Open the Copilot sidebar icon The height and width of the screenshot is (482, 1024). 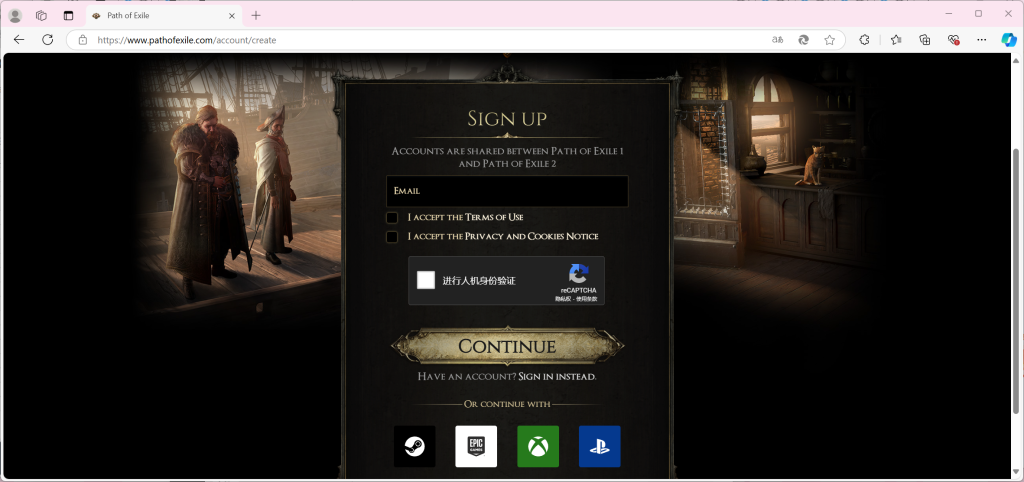1009,40
